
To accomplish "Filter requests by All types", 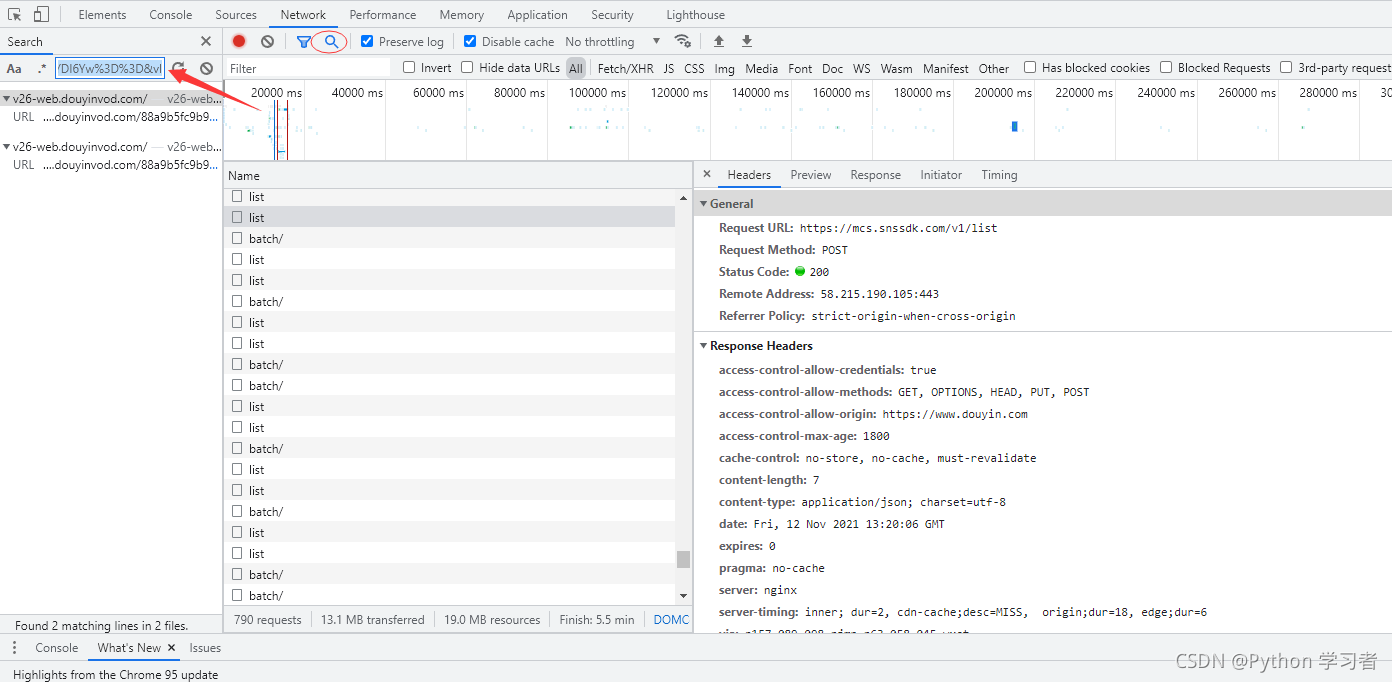I will click(x=576, y=68).
